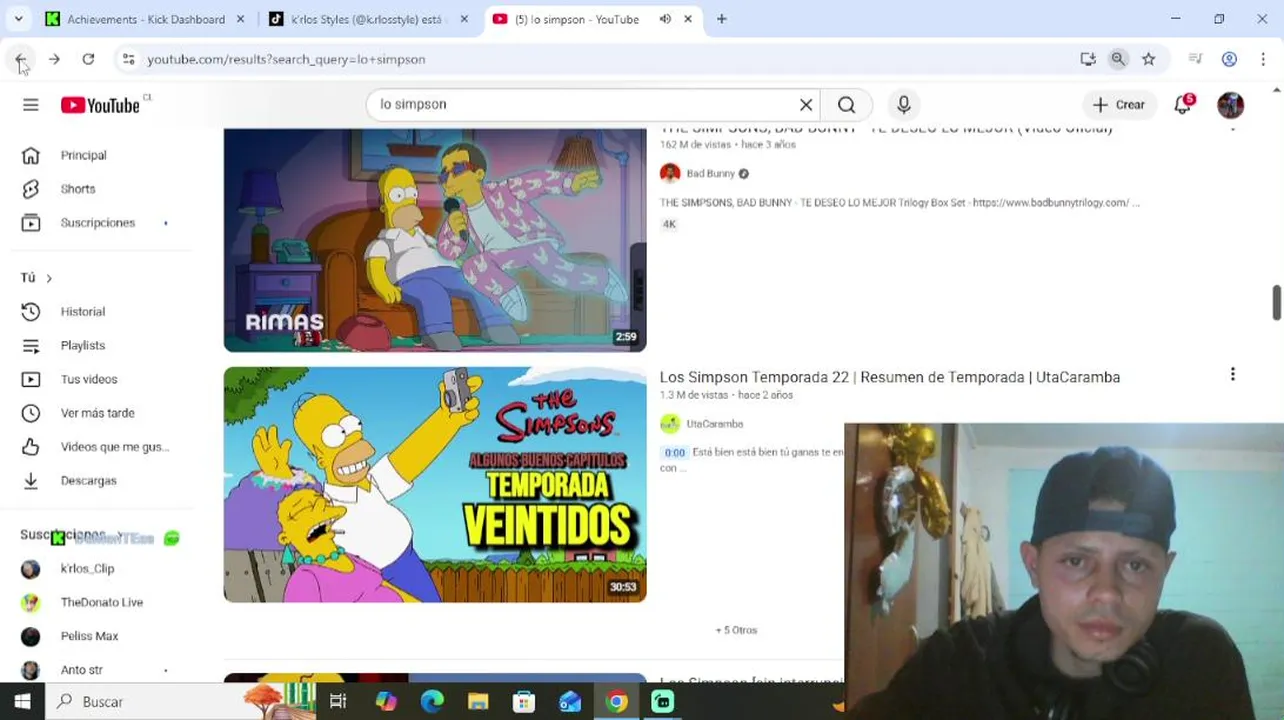This screenshot has height=720, width=1284.
Task: Open the YouTube account avatar menu
Action: pos(1231,105)
